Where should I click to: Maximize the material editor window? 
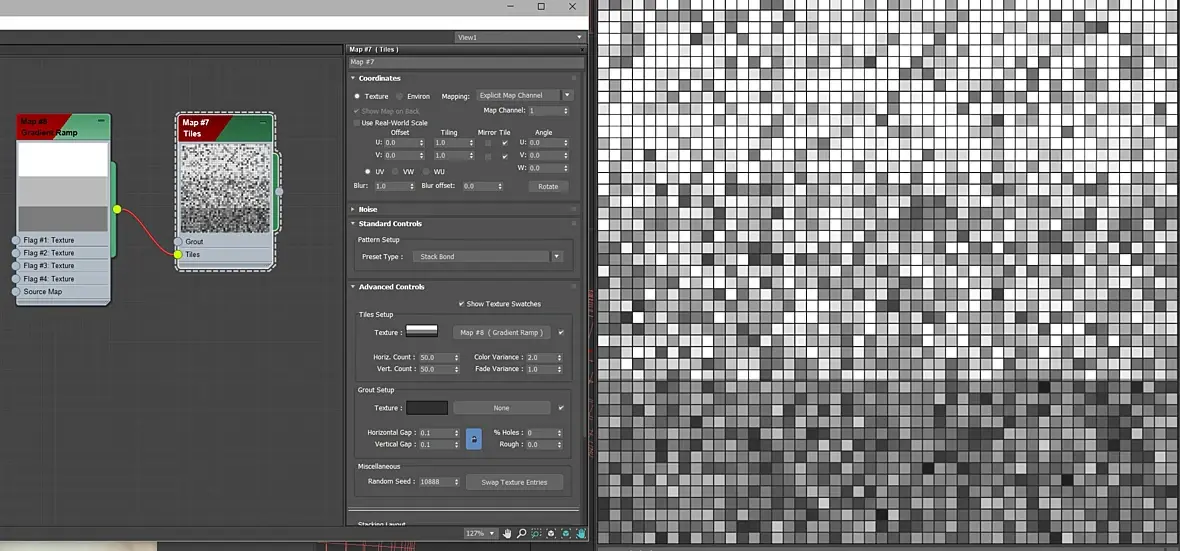tap(540, 6)
